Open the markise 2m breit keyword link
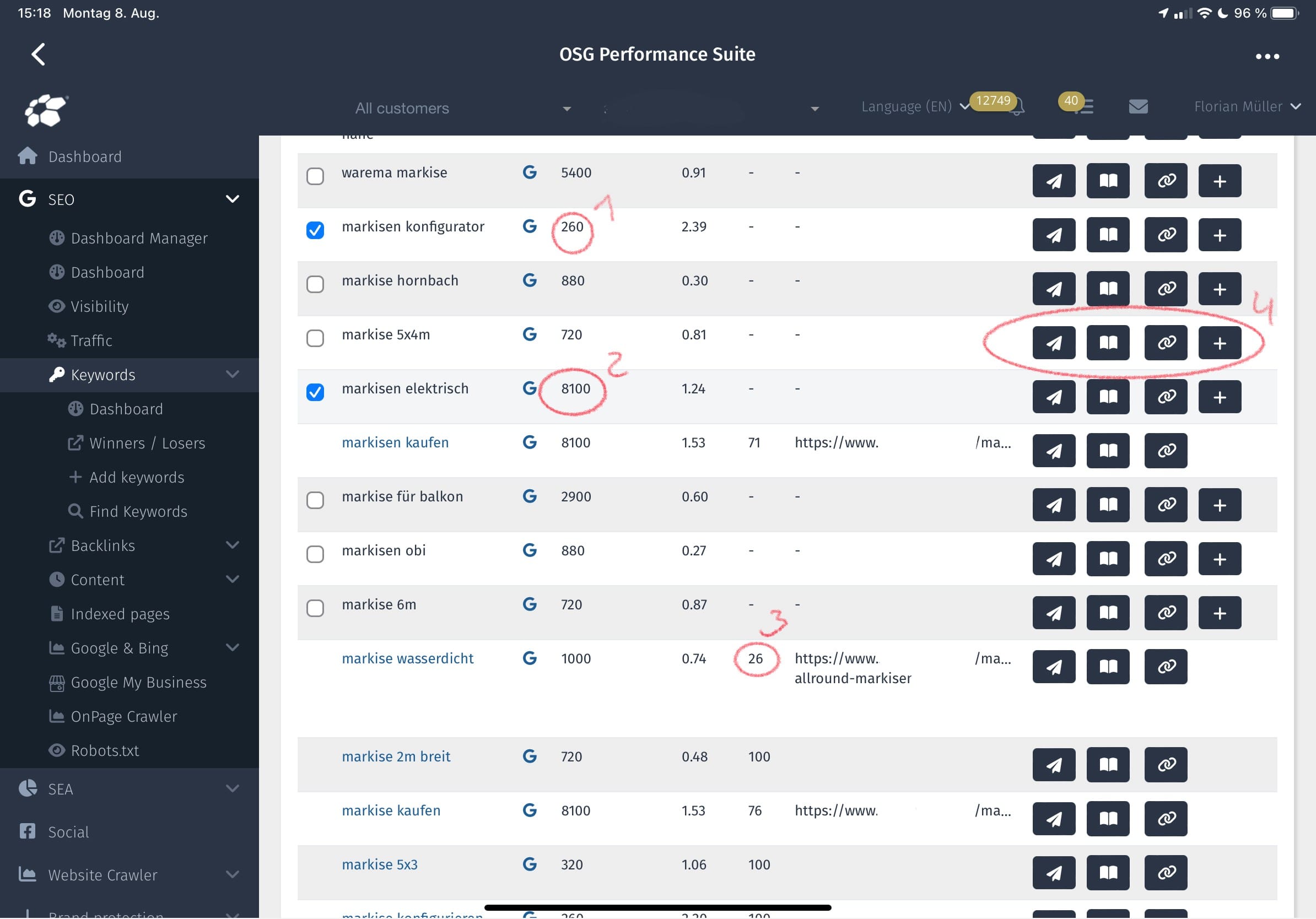The width and height of the screenshot is (1316, 919). click(396, 756)
